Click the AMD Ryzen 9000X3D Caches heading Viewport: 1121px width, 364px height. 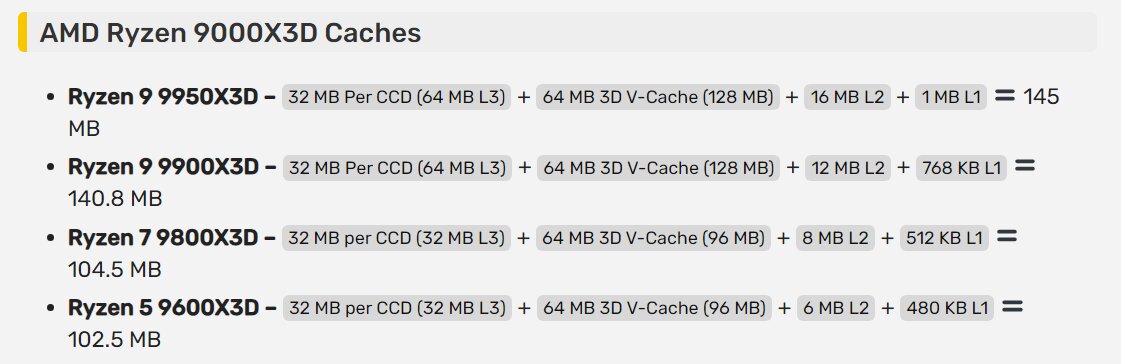pos(230,32)
